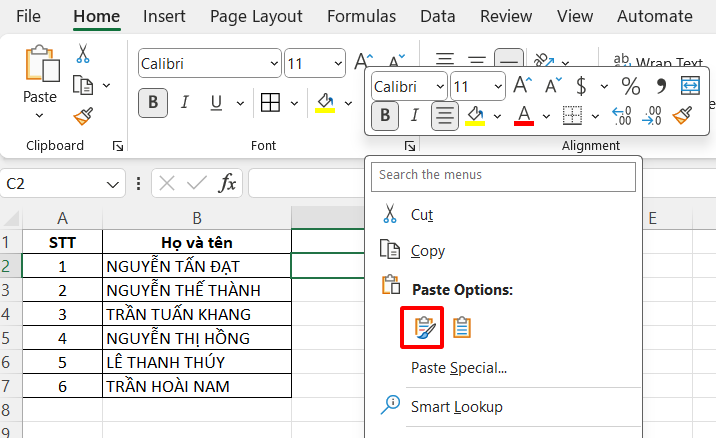Open the ribbon font size 11 dropdown

click(x=338, y=63)
